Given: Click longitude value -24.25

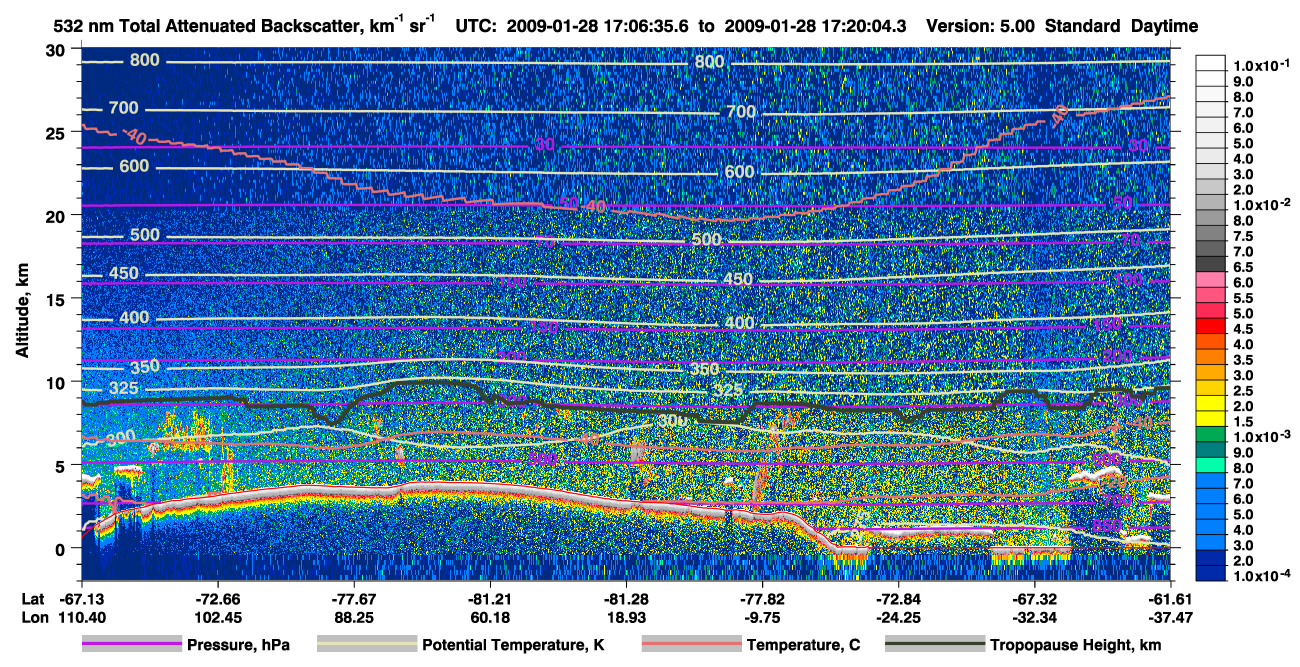Looking at the screenshot, I should click(898, 617).
